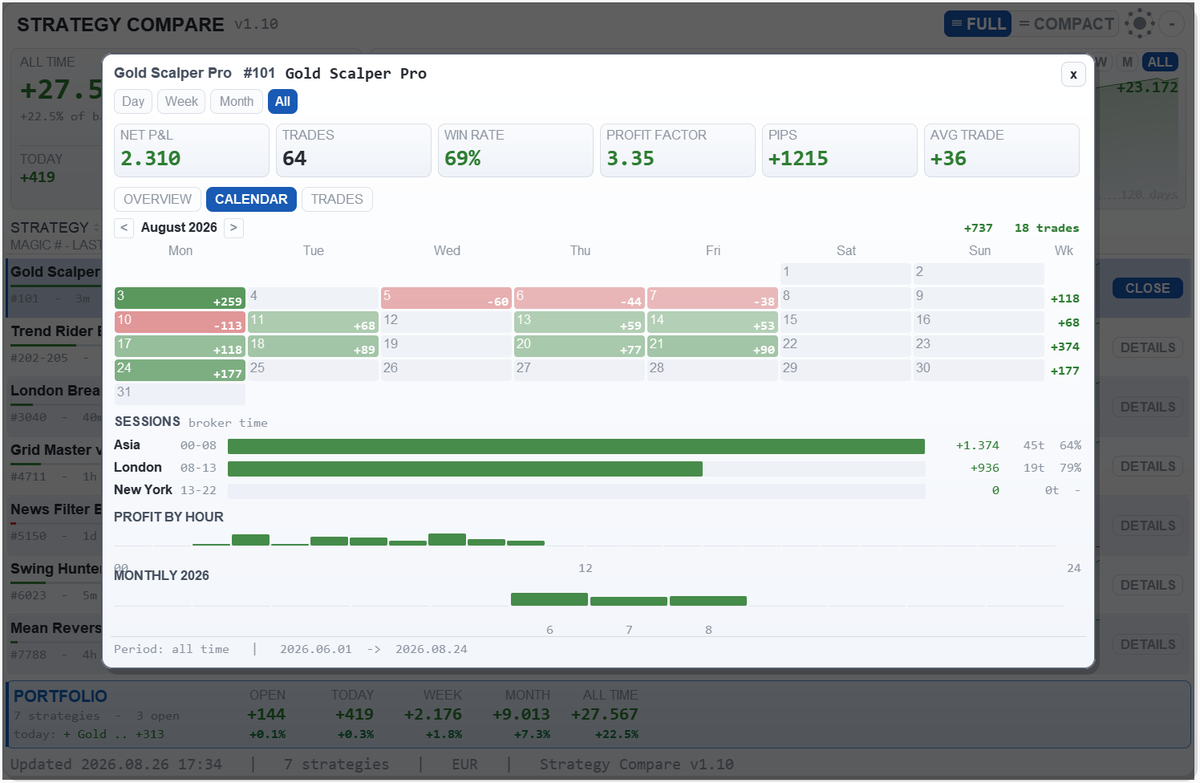This screenshot has height=783, width=1200.
Task: Click the Period: all time footer text
Action: click(172, 649)
